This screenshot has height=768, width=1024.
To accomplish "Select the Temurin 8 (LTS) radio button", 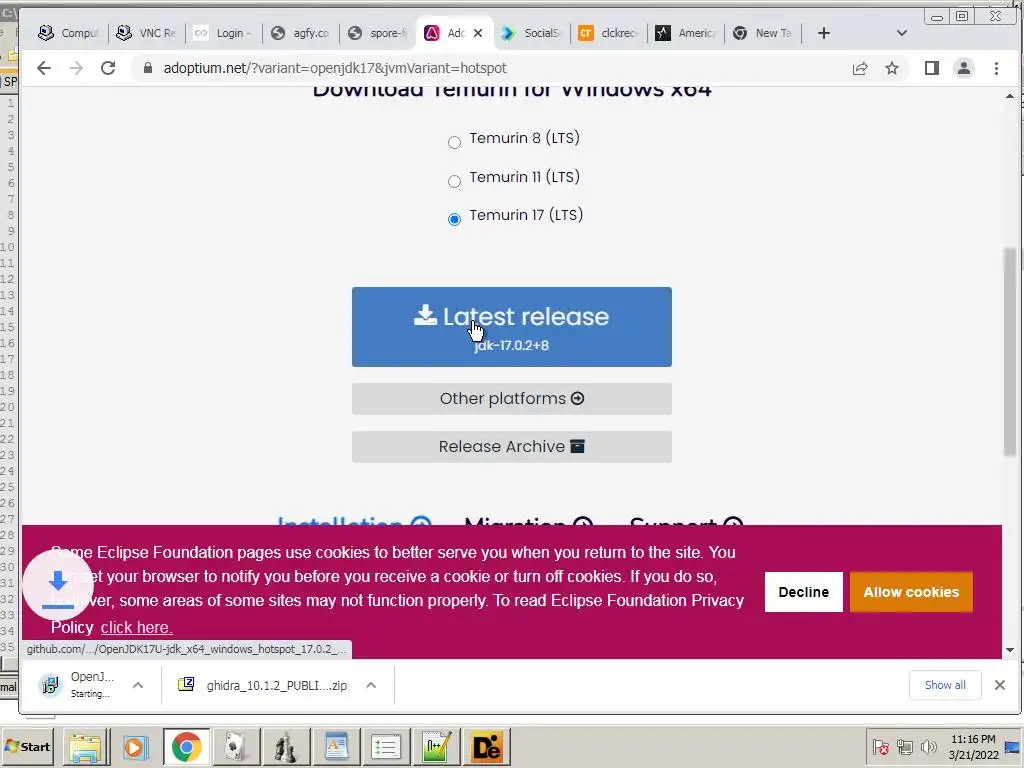I will (455, 142).
